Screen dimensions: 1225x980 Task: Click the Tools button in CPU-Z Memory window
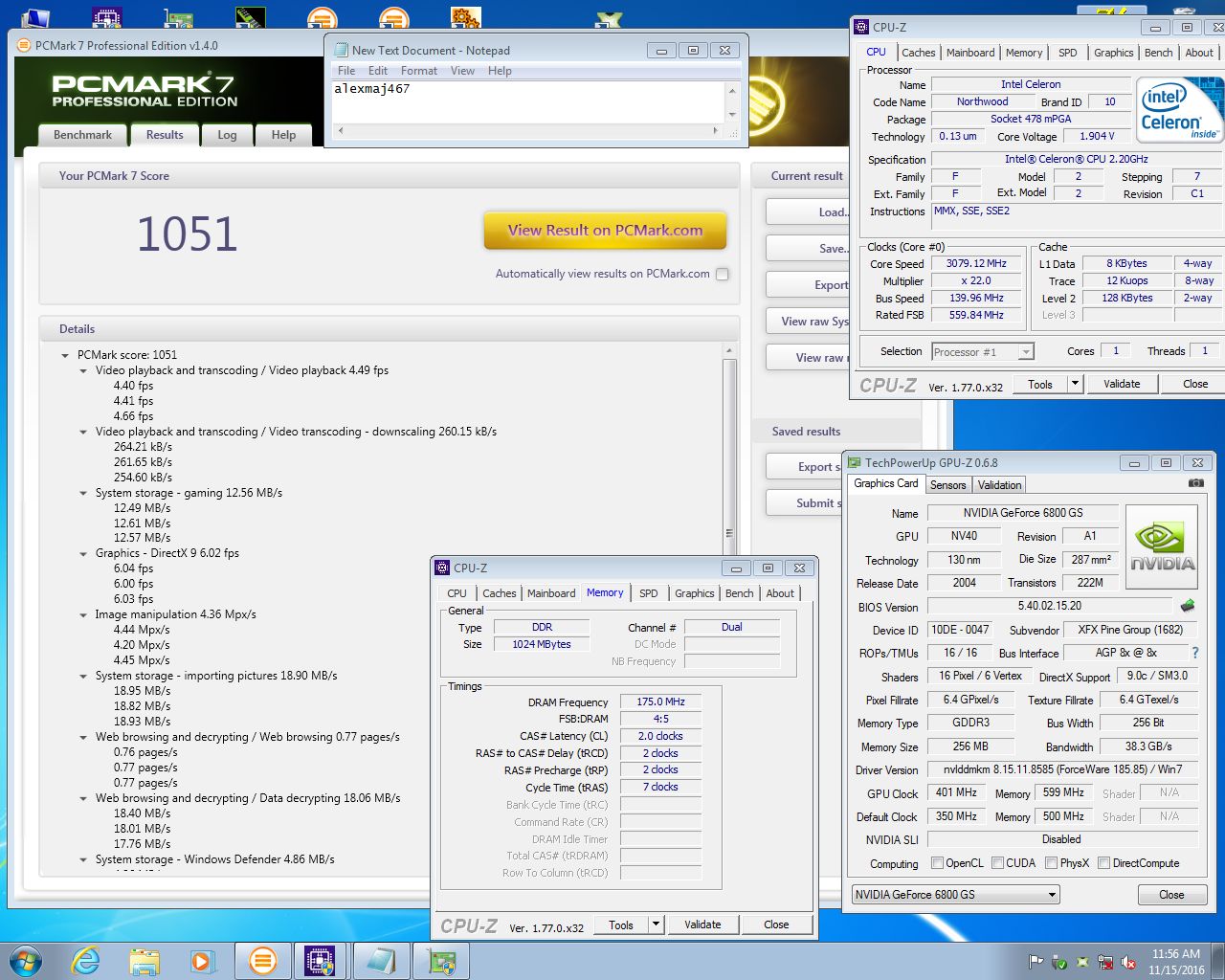(x=621, y=924)
